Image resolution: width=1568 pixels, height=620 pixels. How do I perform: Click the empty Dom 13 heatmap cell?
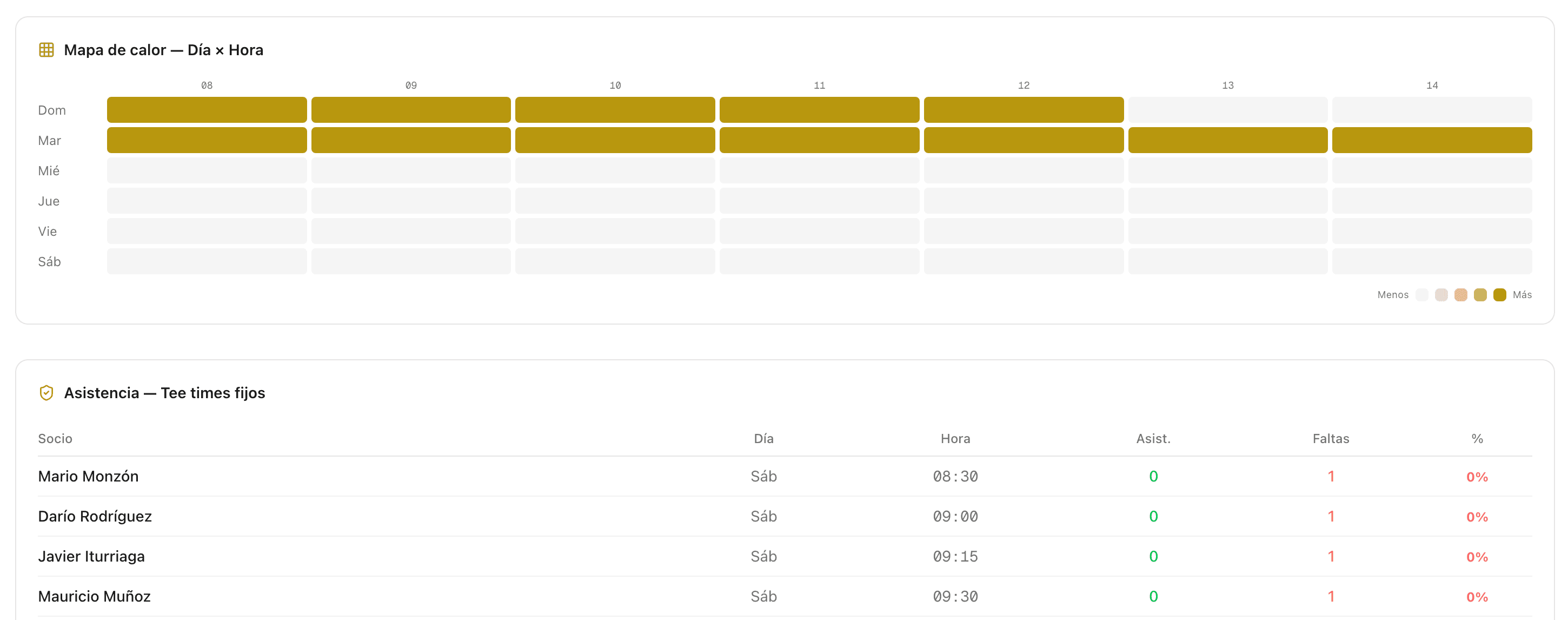point(1228,110)
